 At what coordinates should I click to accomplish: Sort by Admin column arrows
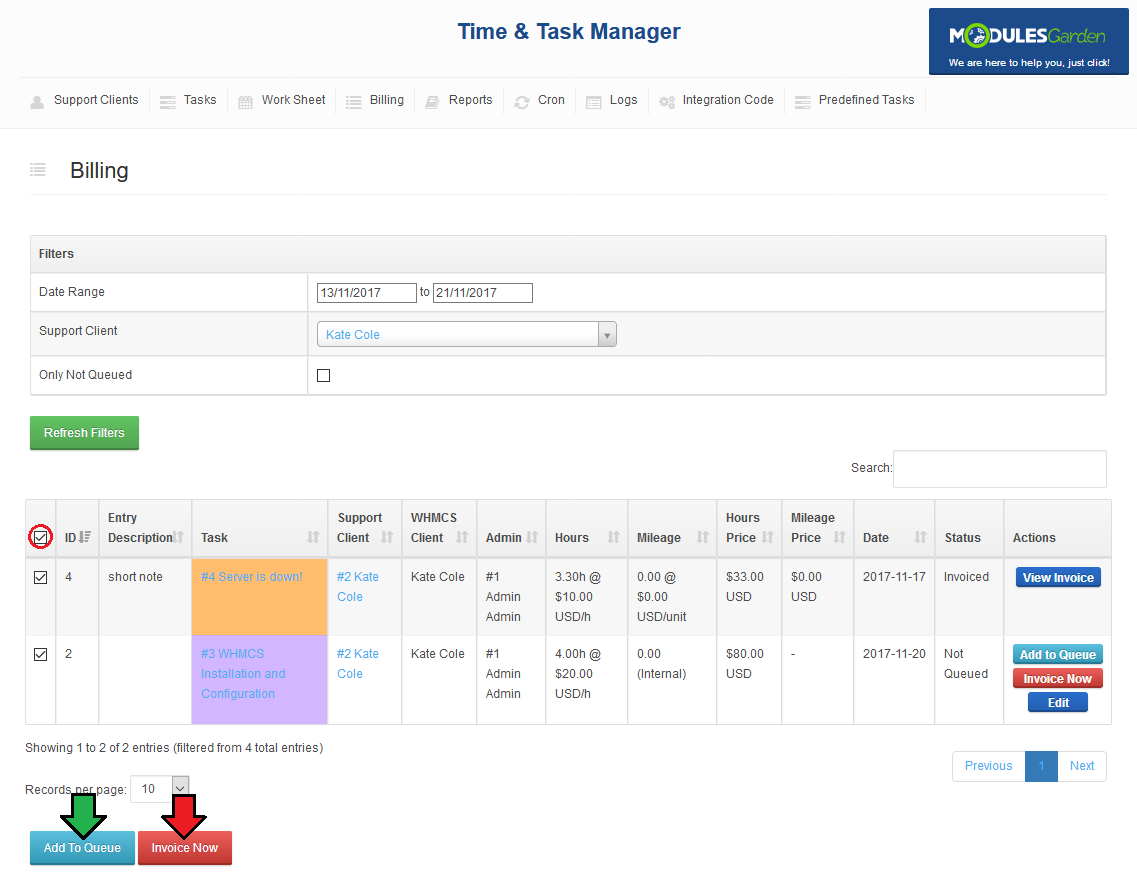[532, 537]
